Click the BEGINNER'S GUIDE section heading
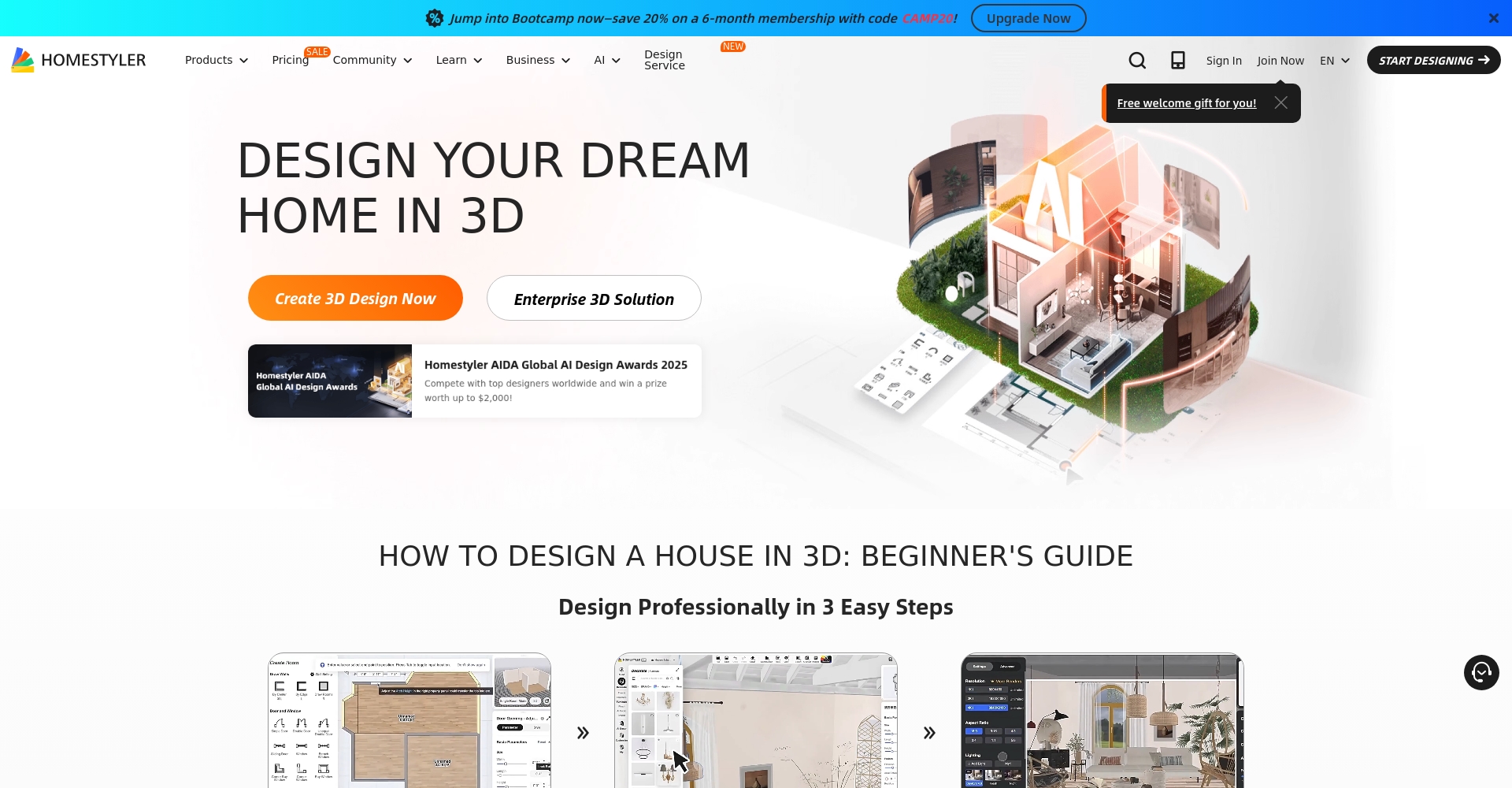Viewport: 1512px width, 788px height. coord(756,556)
